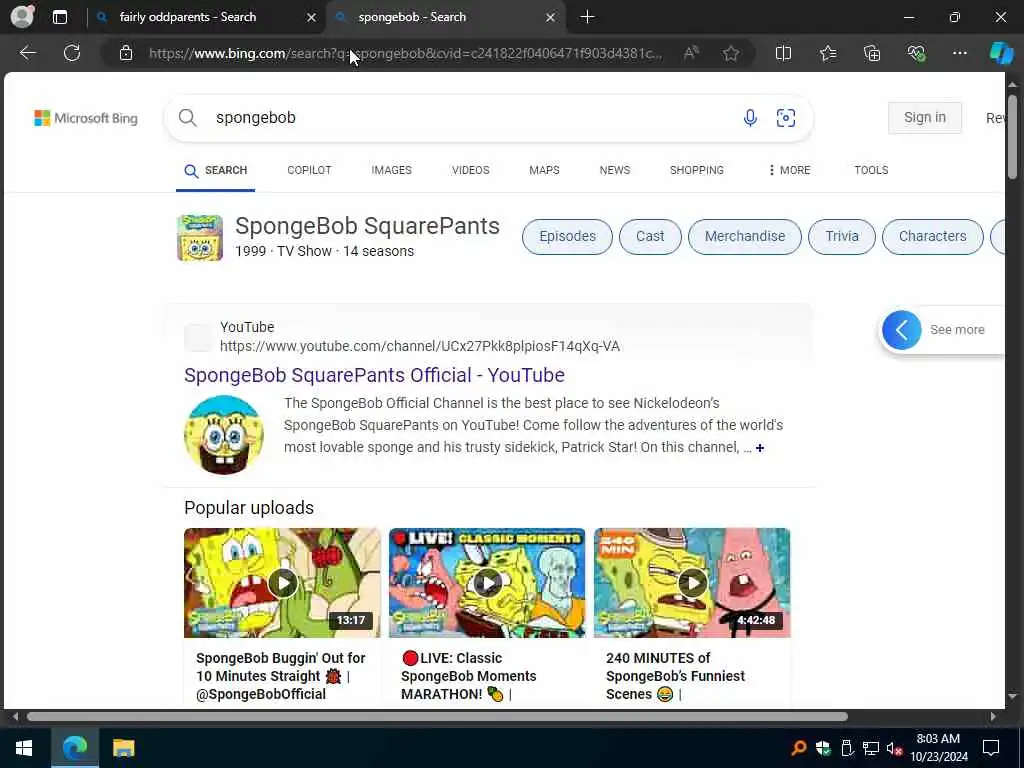This screenshot has width=1024, height=768.
Task: Click the Trivia chip
Action: pos(842,236)
